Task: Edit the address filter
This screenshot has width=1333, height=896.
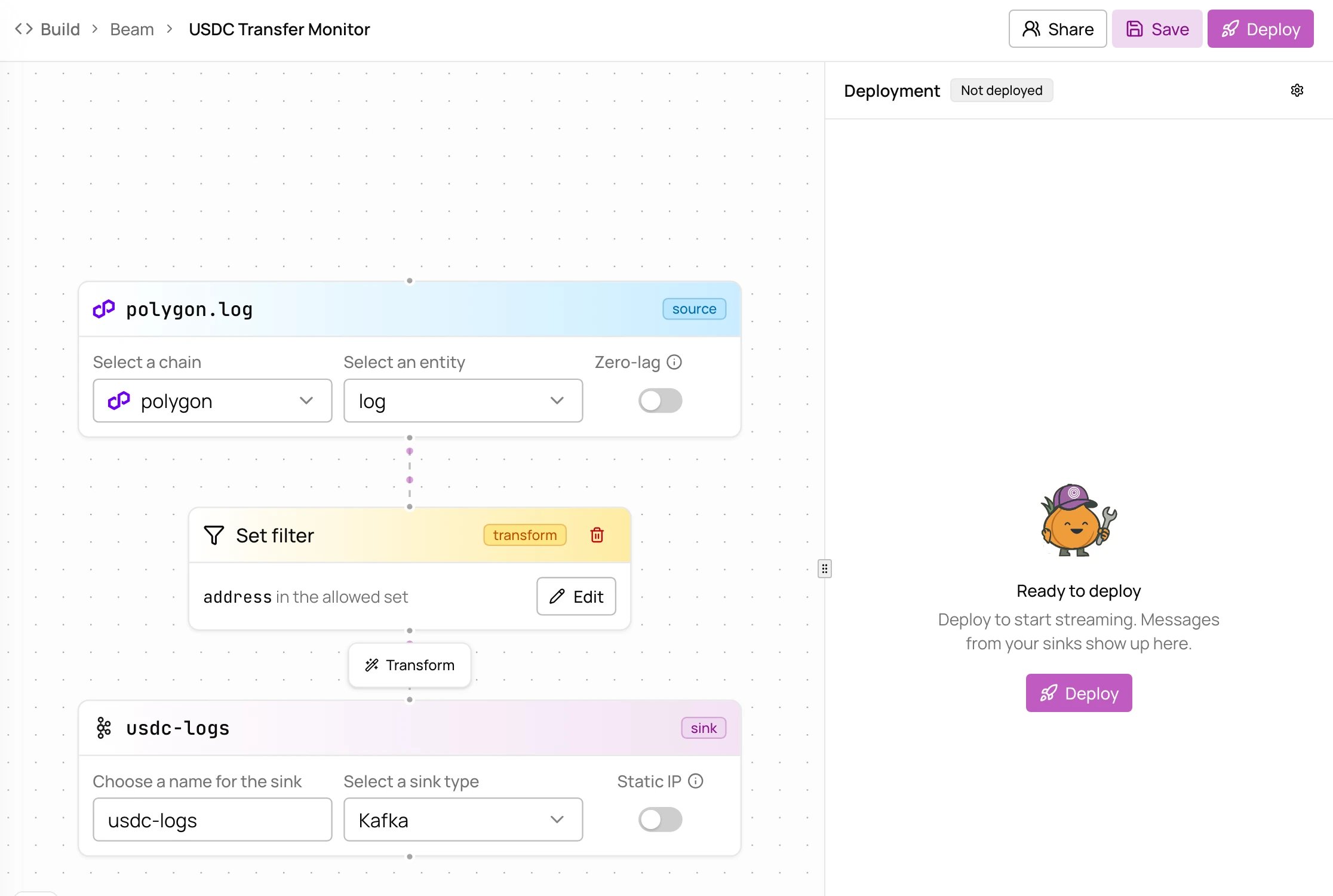Action: pyautogui.click(x=576, y=596)
